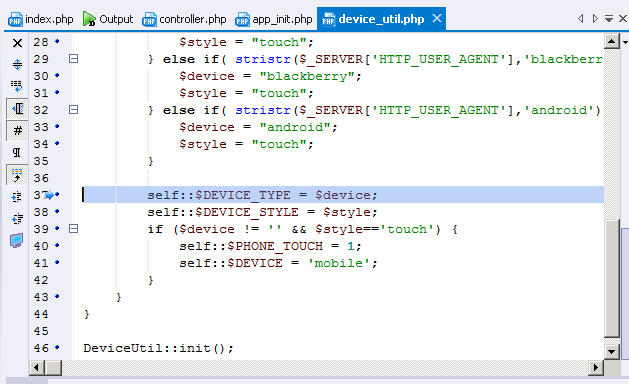This screenshot has height=384, width=629.
Task: Click the text "self::$DEVICE_TYPE = $device;"
Action: pyautogui.click(x=262, y=195)
